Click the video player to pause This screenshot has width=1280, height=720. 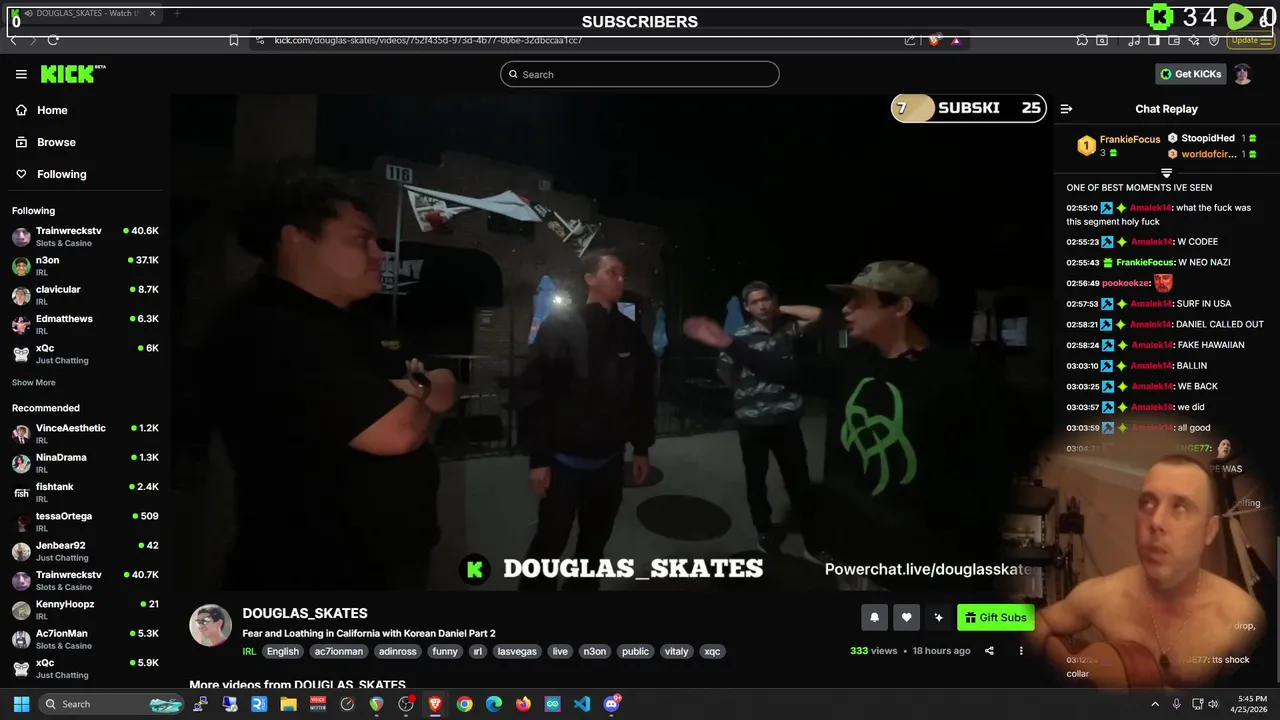(x=610, y=340)
